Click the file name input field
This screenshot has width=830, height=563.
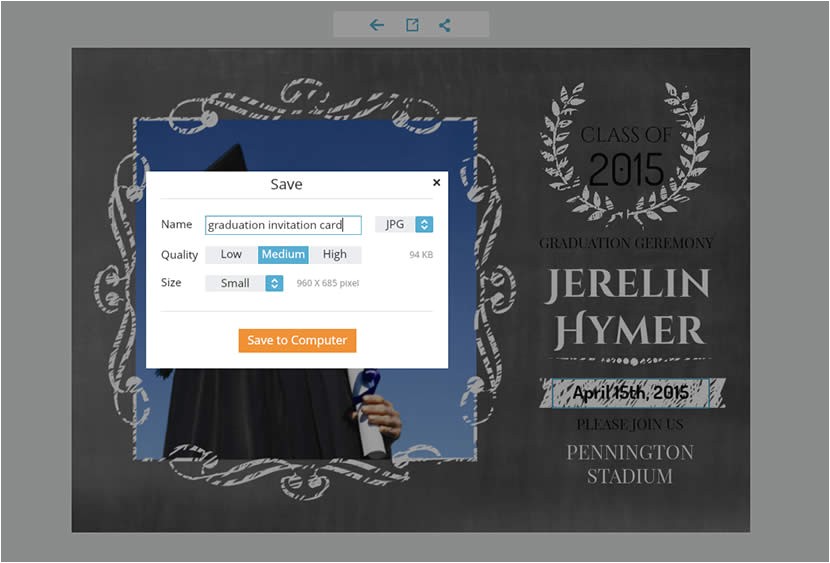[x=283, y=225]
